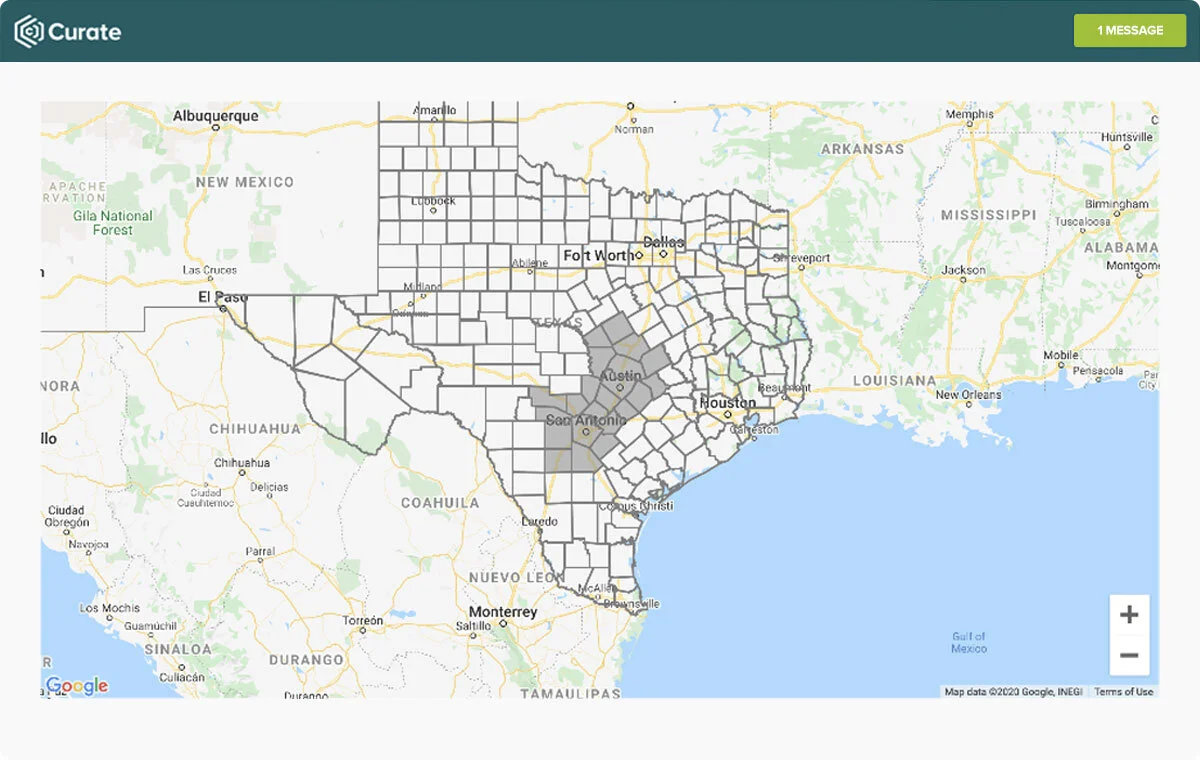Zoom in with the plus button

pos(1129,615)
